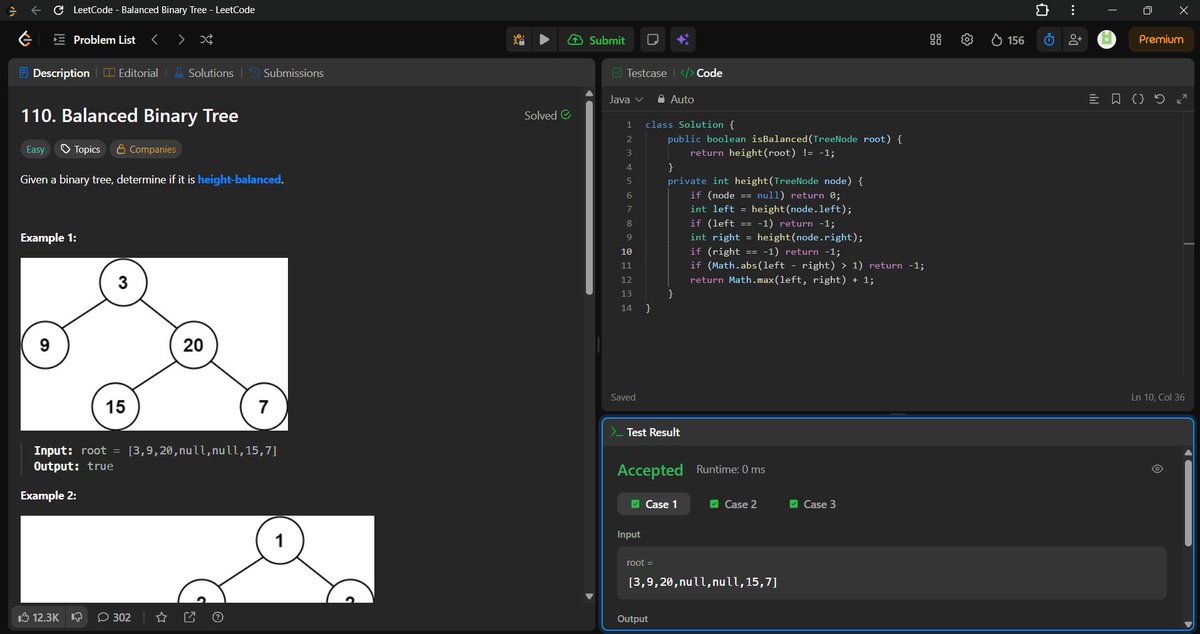The image size is (1200, 634).
Task: Switch to the Submissions tab
Action: [x=286, y=73]
